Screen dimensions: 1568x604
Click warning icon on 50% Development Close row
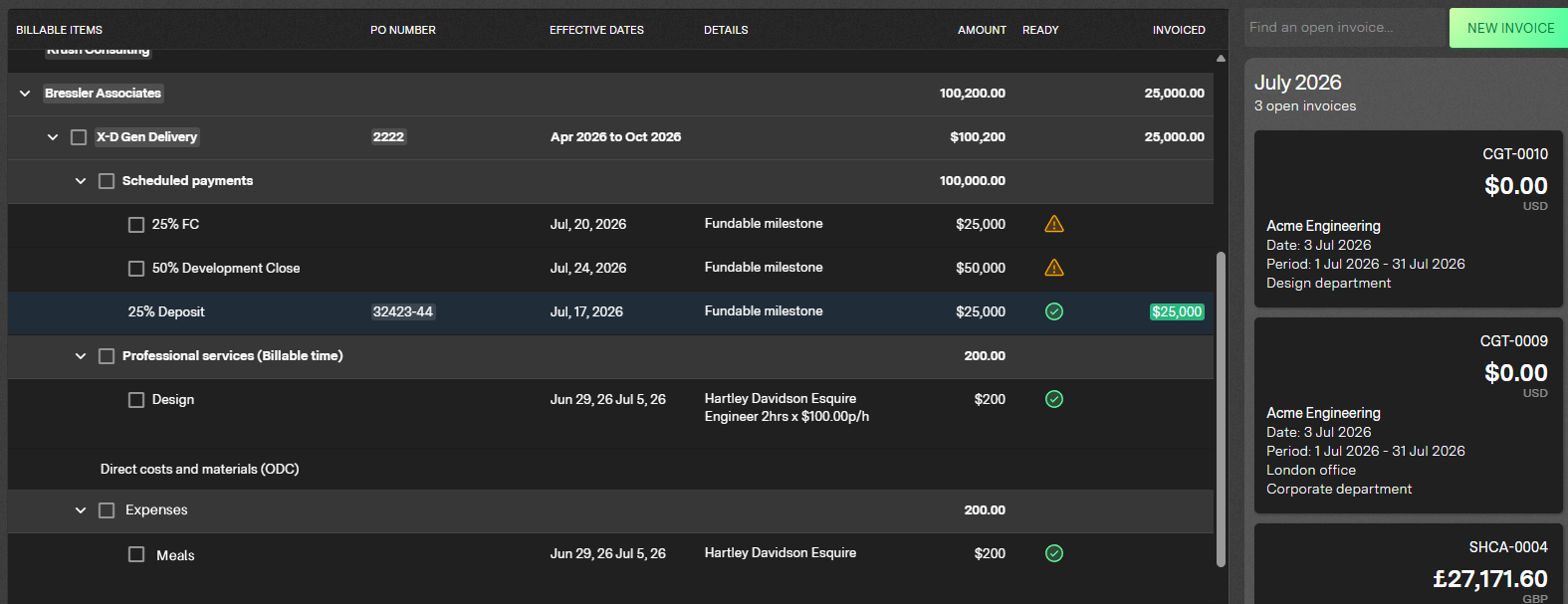(1054, 268)
